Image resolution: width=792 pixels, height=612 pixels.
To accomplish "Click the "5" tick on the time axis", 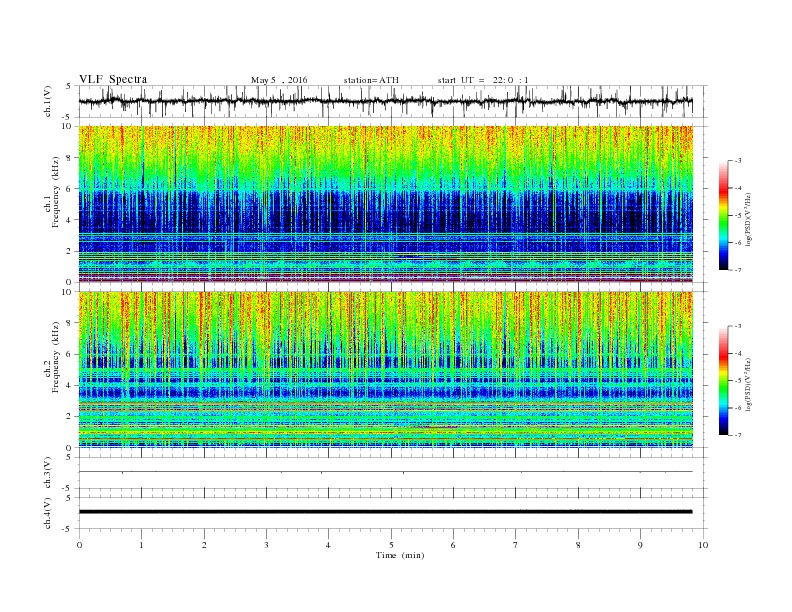I will (x=391, y=545).
